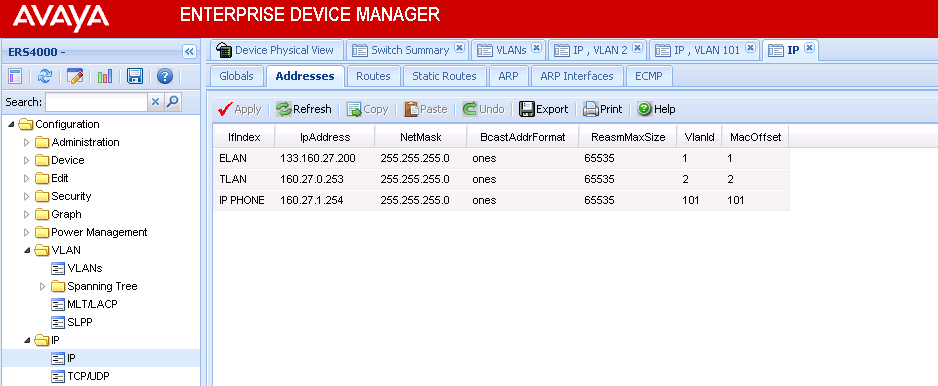Expand the Device folder
This screenshot has height=386, width=938.
pyautogui.click(x=26, y=160)
